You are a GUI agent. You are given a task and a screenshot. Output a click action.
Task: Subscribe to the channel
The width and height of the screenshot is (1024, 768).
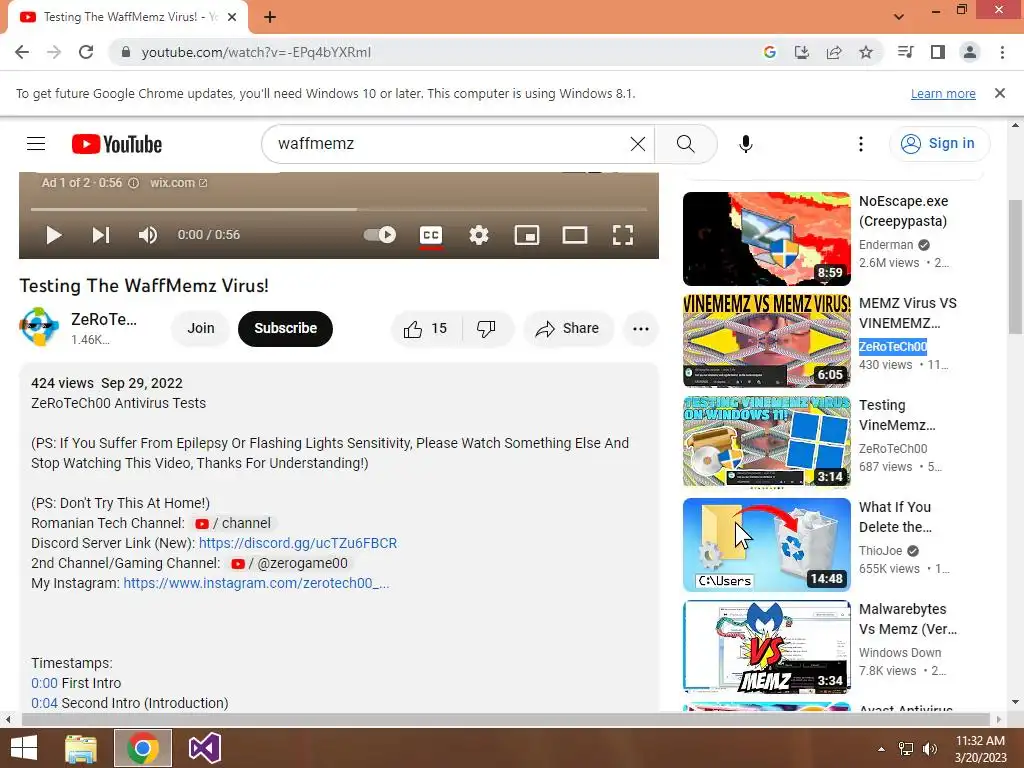tap(285, 328)
